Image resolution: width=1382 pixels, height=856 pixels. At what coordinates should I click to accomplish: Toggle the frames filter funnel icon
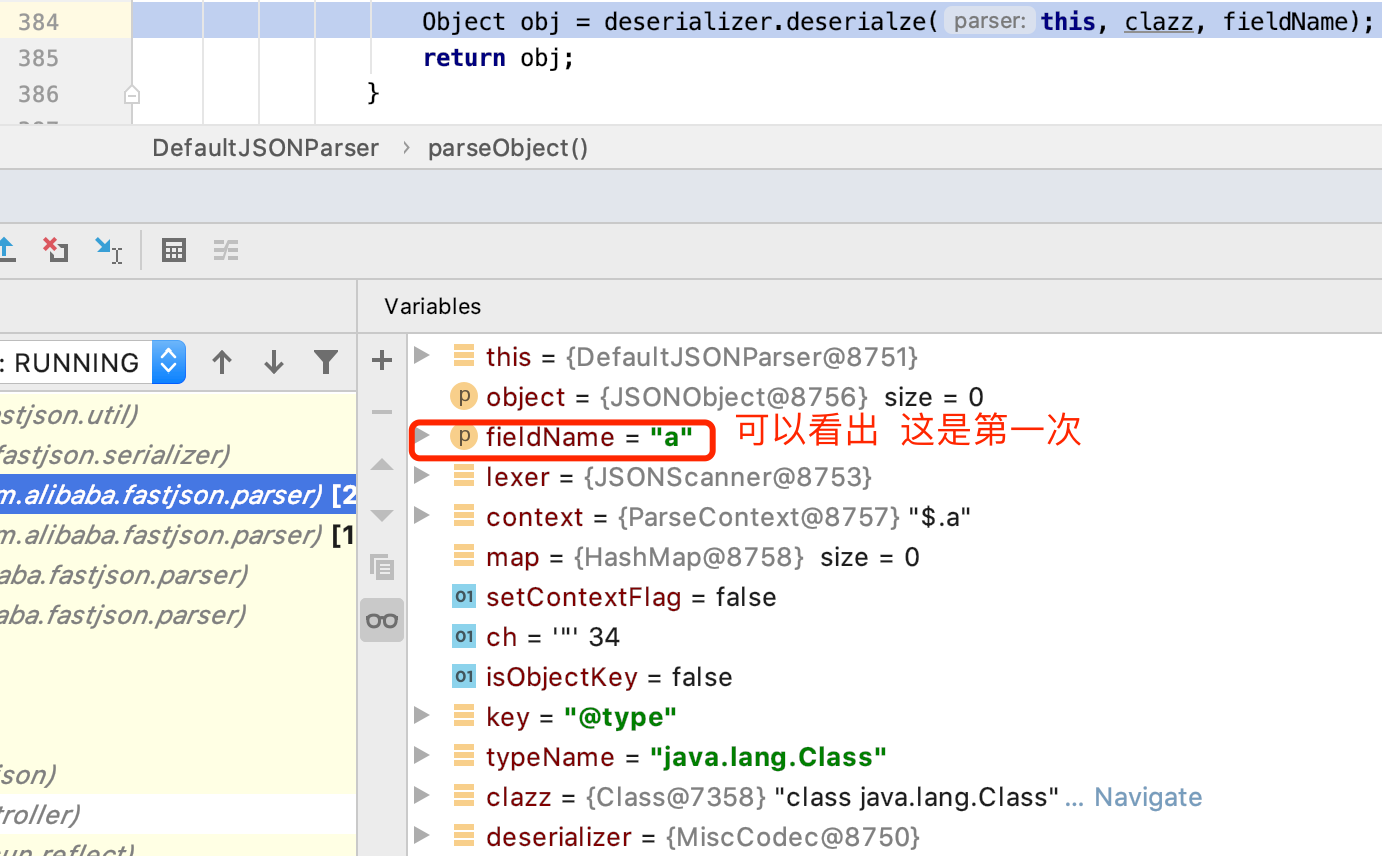coord(326,362)
